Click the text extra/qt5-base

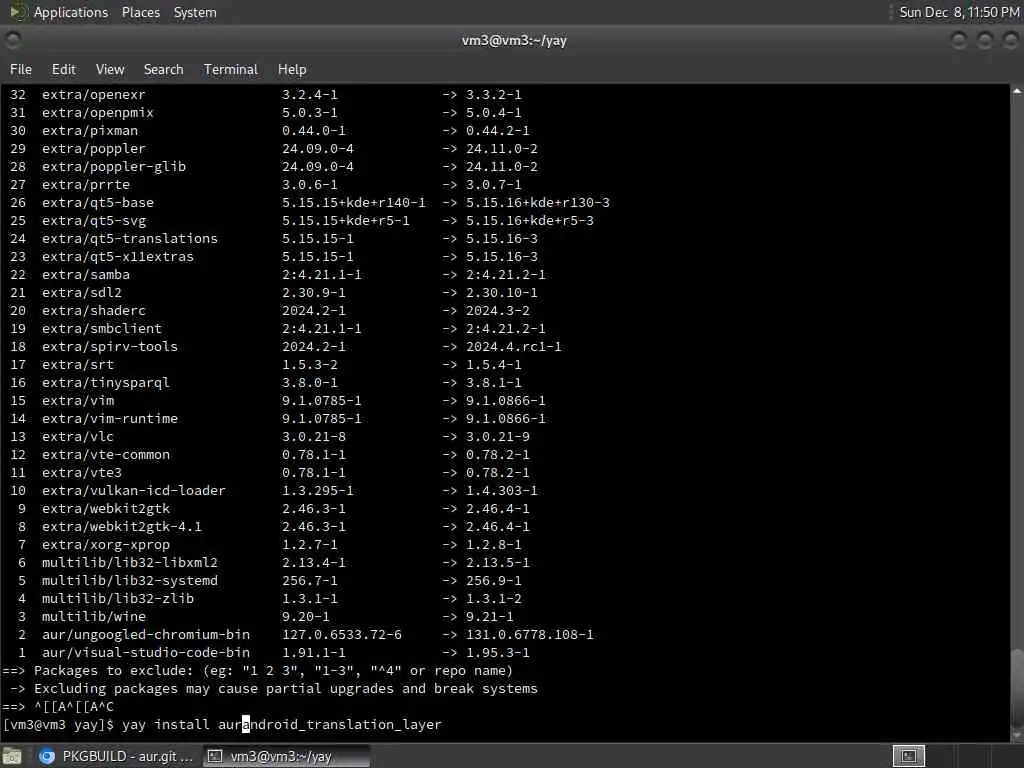[97, 202]
